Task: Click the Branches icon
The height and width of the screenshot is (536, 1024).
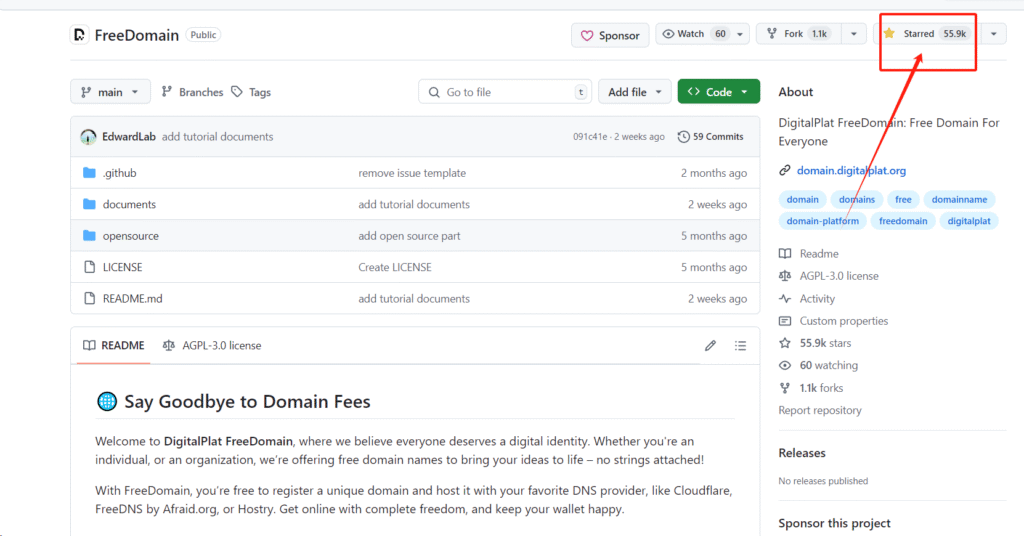Action: pyautogui.click(x=167, y=92)
